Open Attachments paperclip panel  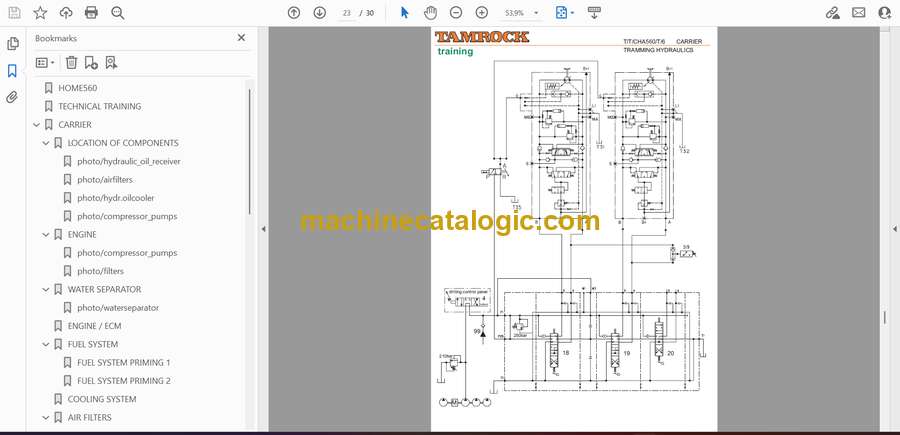tap(13, 97)
